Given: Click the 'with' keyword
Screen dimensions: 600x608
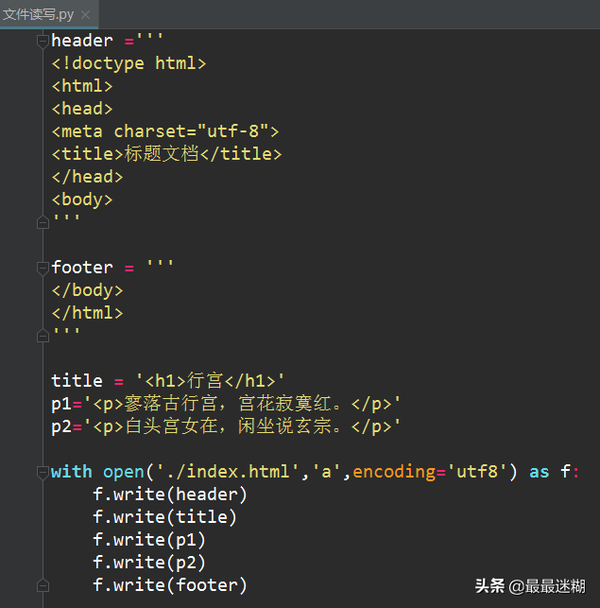Looking at the screenshot, I should 71,471.
